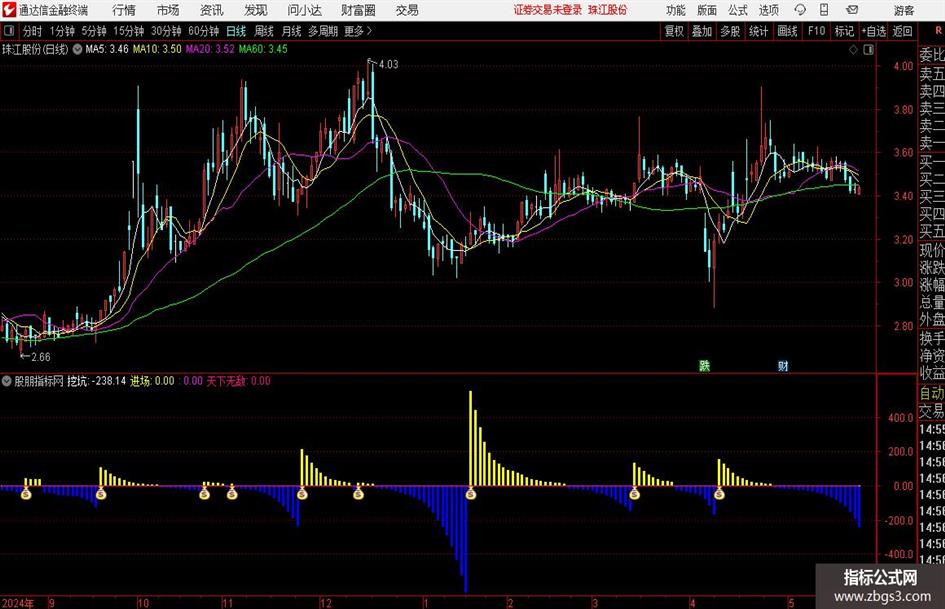Click the 多股 button
The width and height of the screenshot is (945, 609).
click(x=730, y=31)
